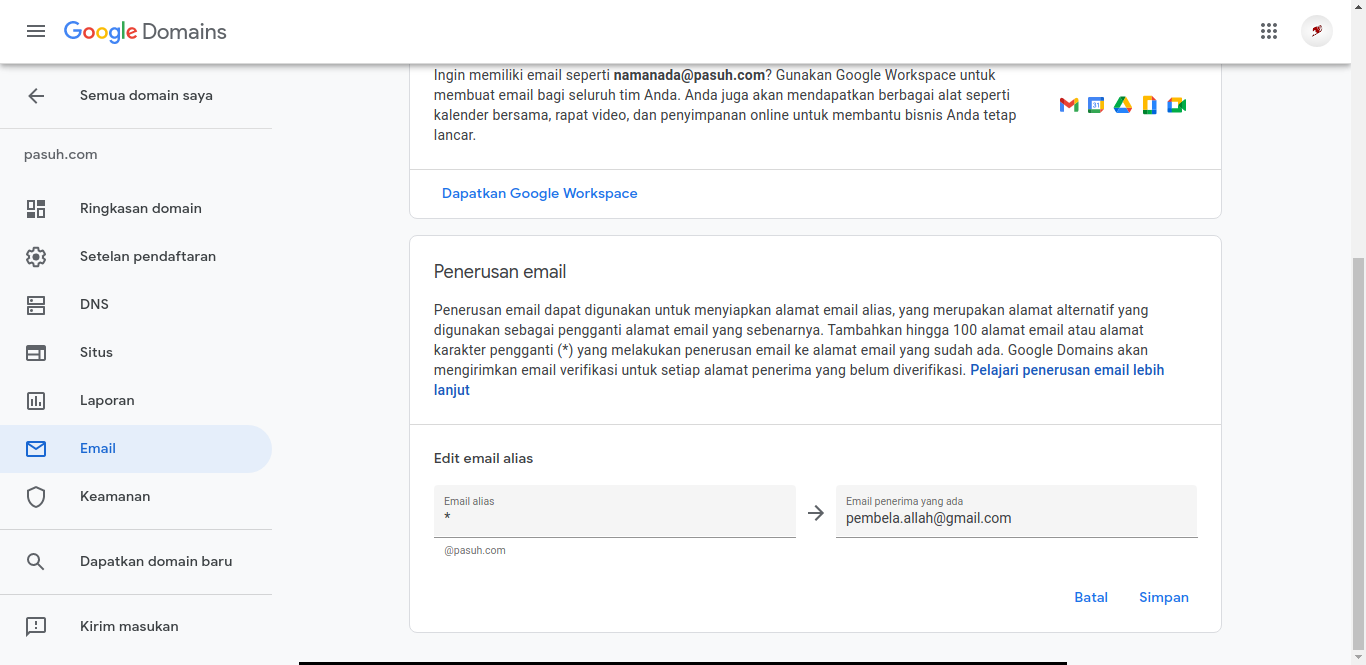
Task: Click the Keamanan shield icon
Action: (x=36, y=497)
